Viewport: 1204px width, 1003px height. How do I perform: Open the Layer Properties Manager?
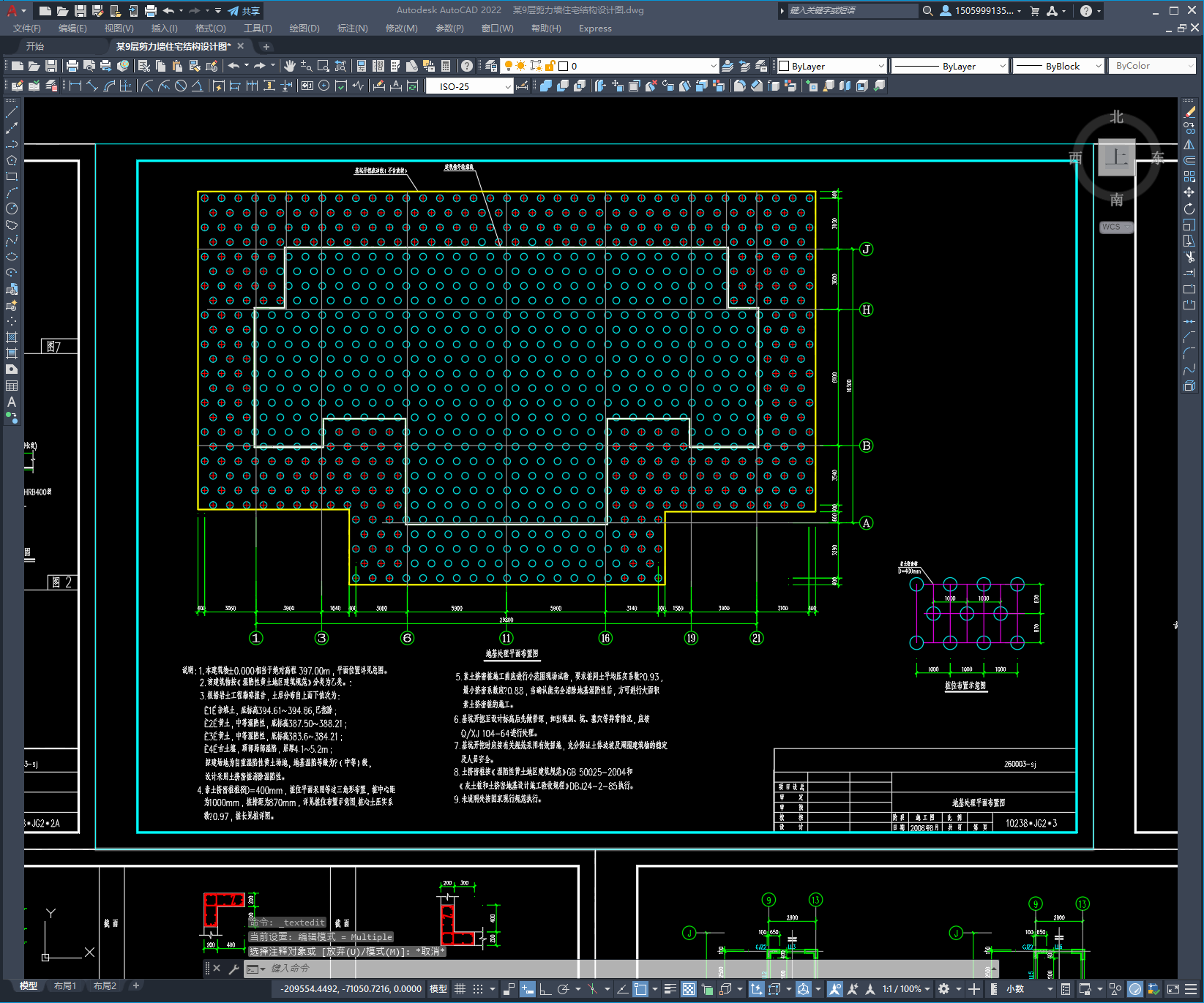491,66
